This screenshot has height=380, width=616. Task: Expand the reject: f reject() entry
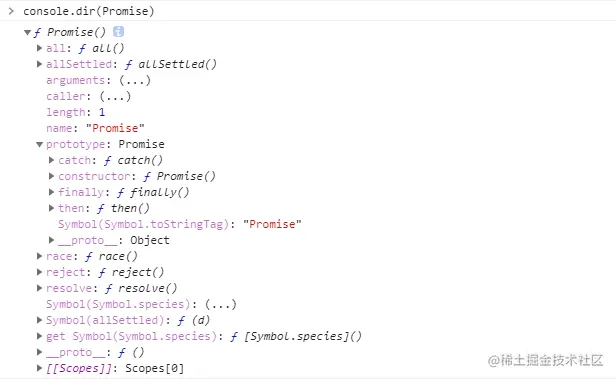(39, 272)
